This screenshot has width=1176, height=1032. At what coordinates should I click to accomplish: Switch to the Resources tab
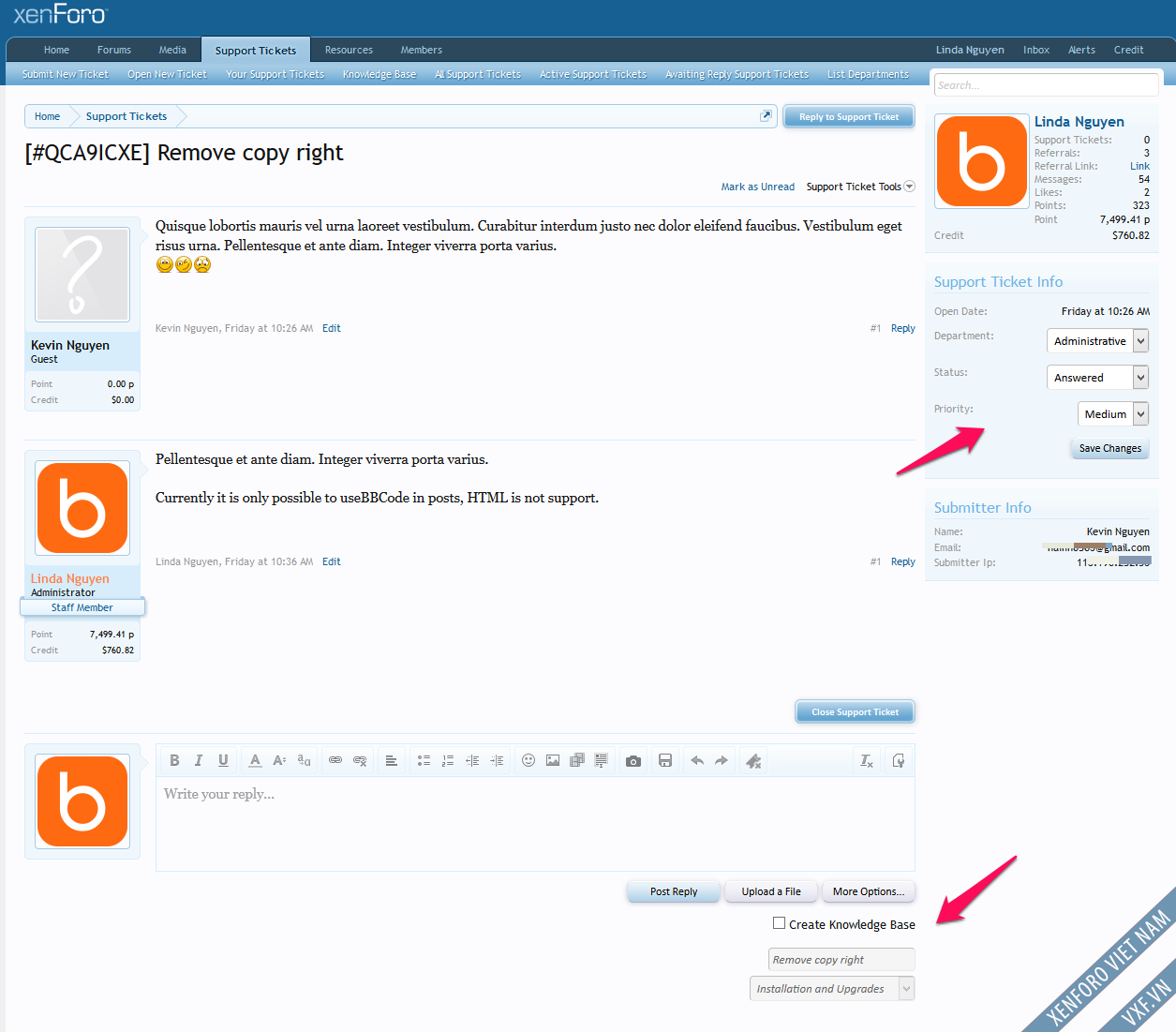click(x=349, y=50)
